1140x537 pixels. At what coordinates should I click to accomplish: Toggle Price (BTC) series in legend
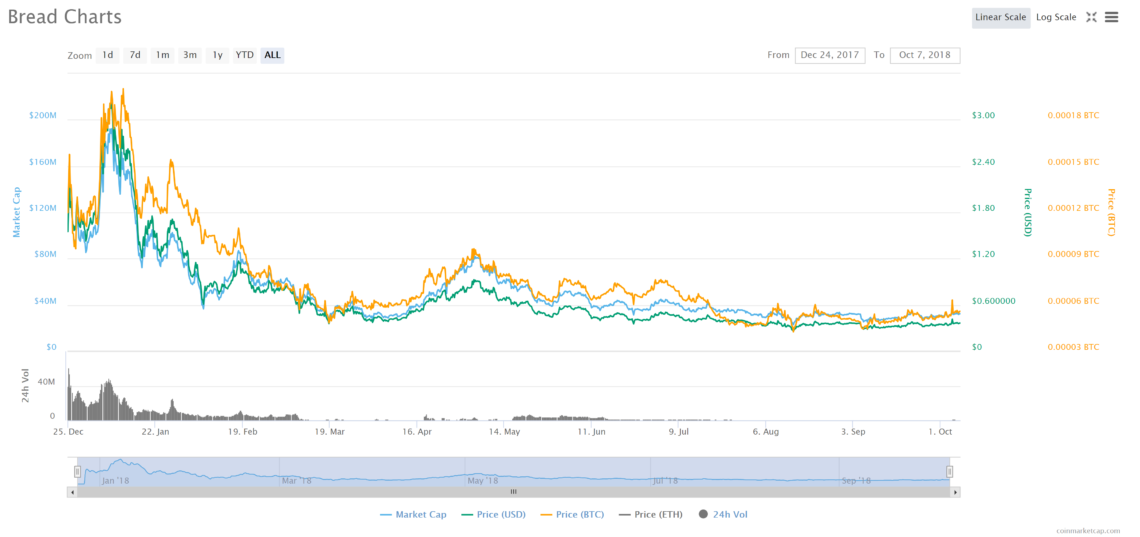pyautogui.click(x=574, y=514)
